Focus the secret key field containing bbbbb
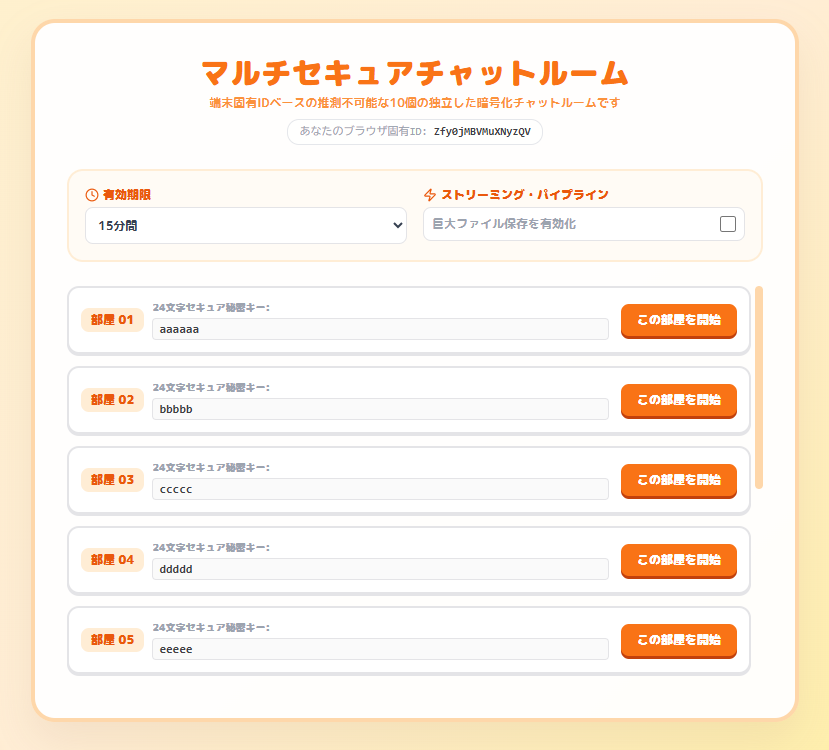 380,409
